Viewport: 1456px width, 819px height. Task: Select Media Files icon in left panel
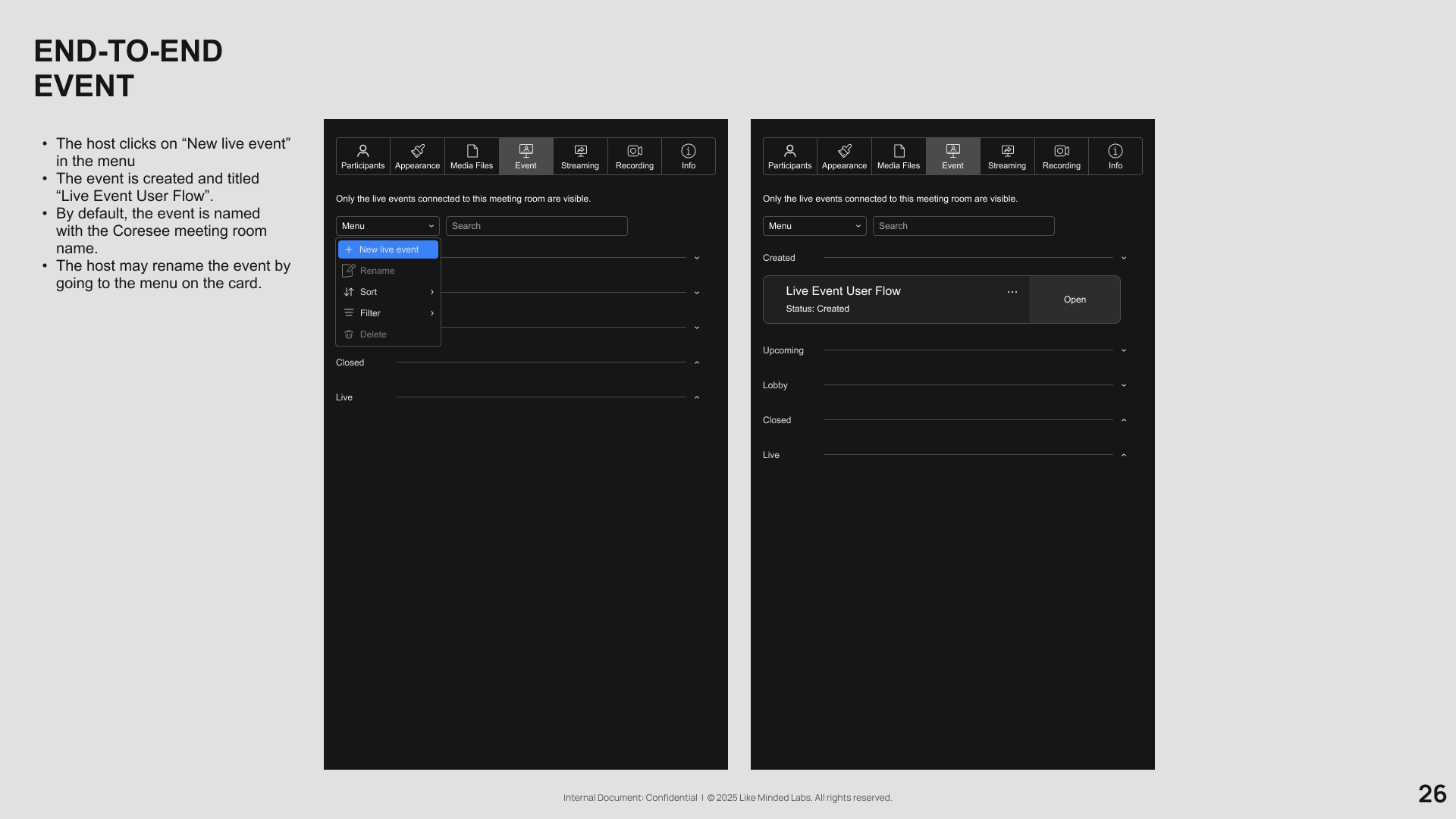pos(472,156)
